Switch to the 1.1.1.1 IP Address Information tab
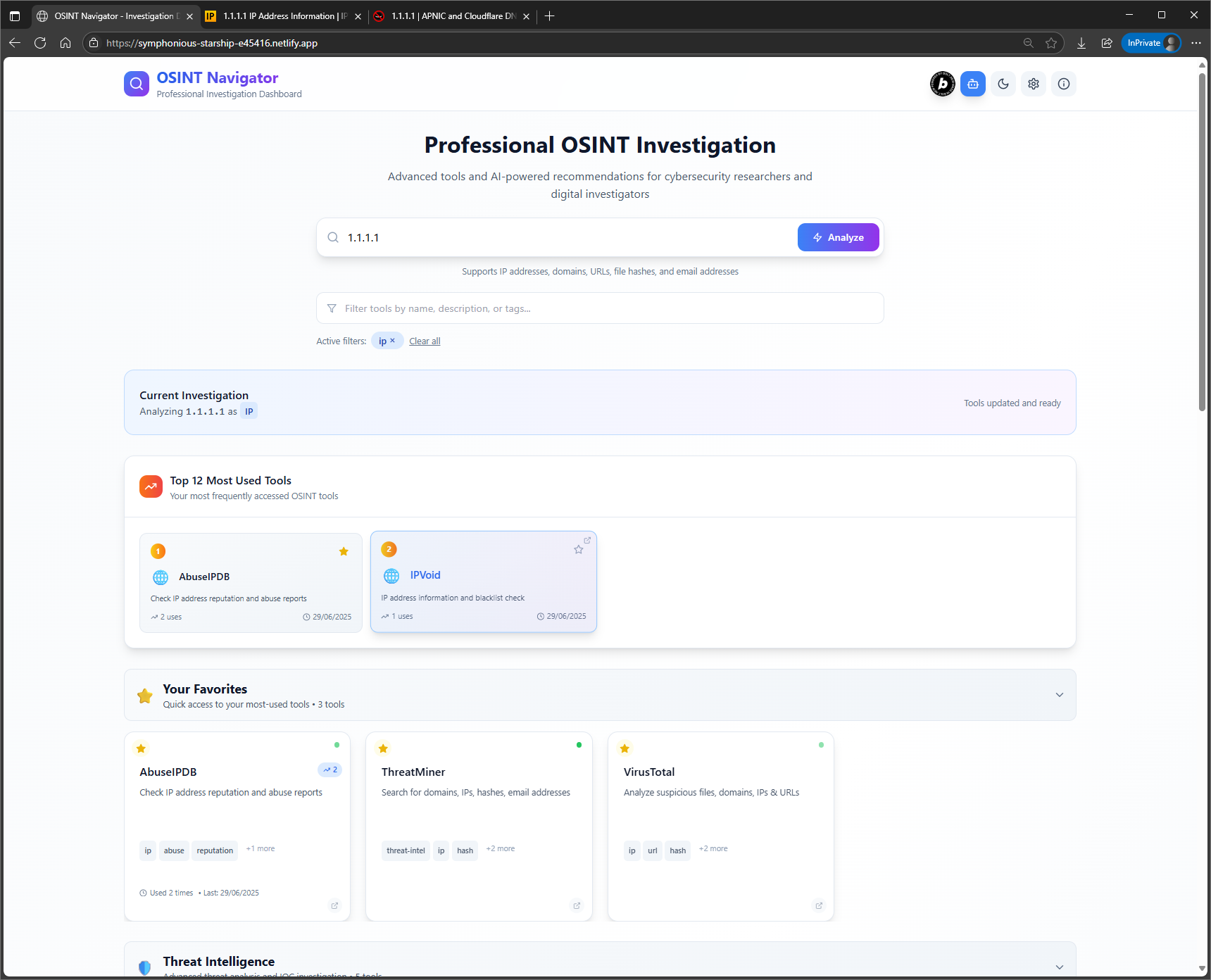Viewport: 1211px width, 980px height. (284, 16)
